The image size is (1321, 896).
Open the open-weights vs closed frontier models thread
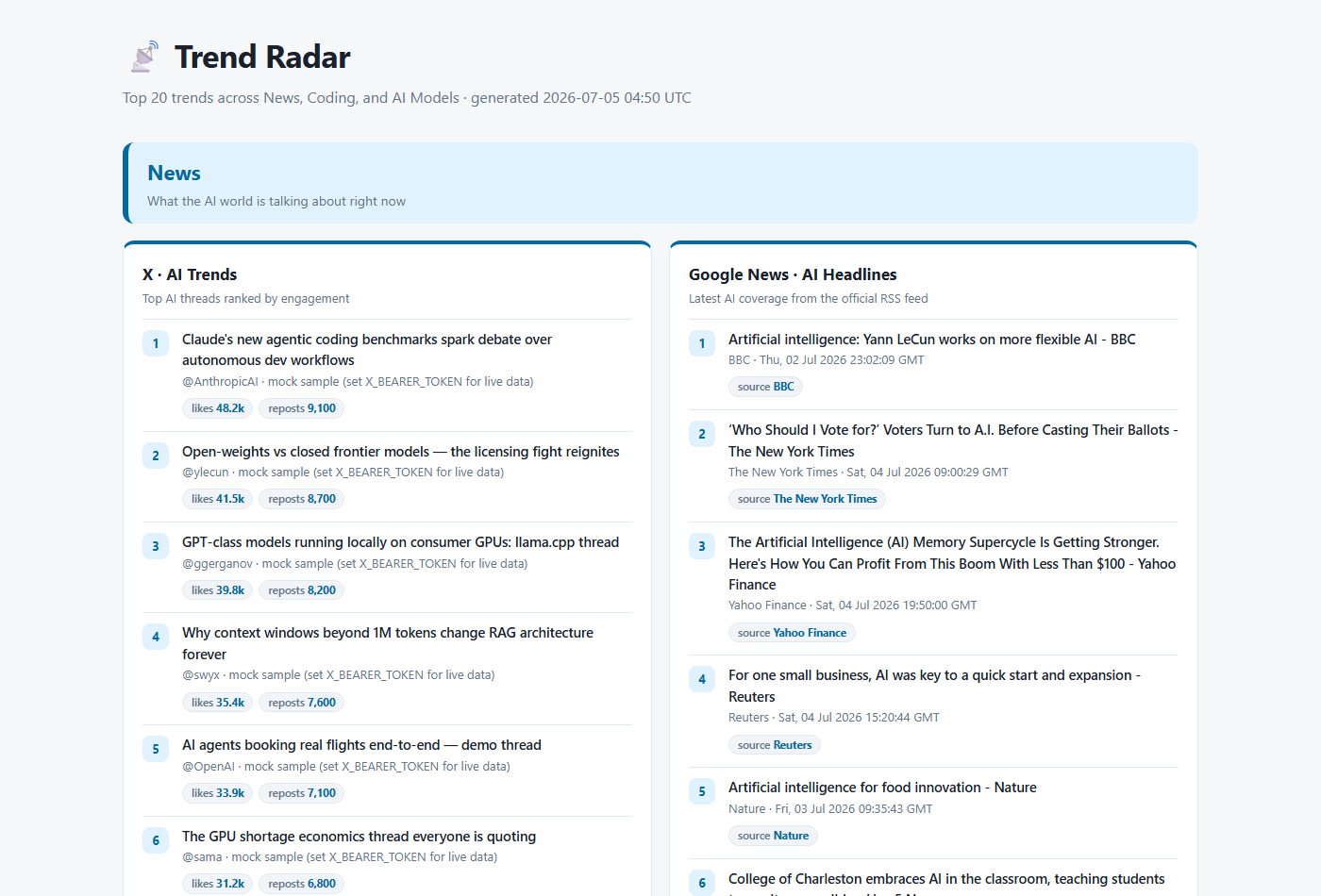[x=401, y=452]
